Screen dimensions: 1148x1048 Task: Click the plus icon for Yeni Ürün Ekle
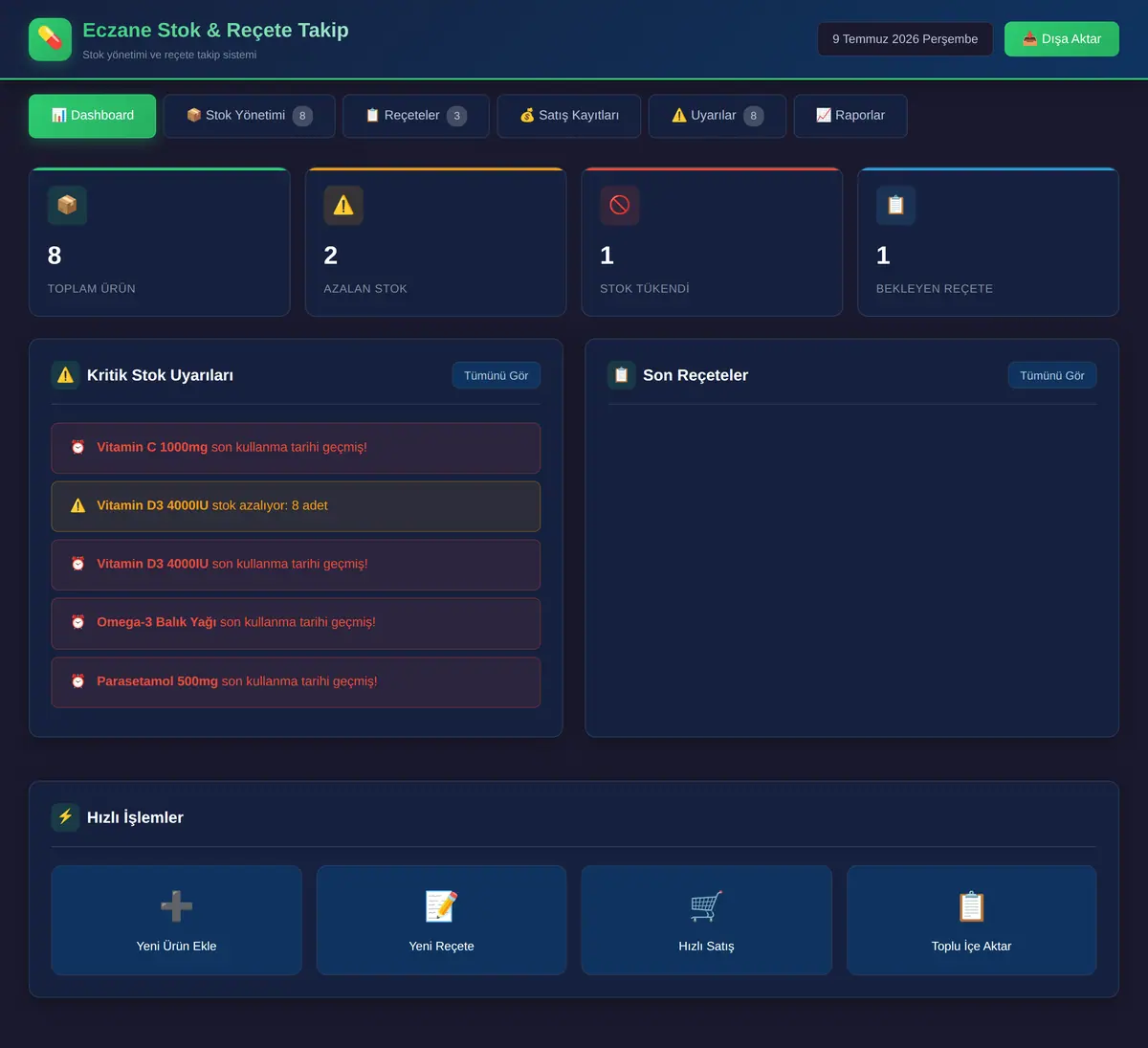176,905
